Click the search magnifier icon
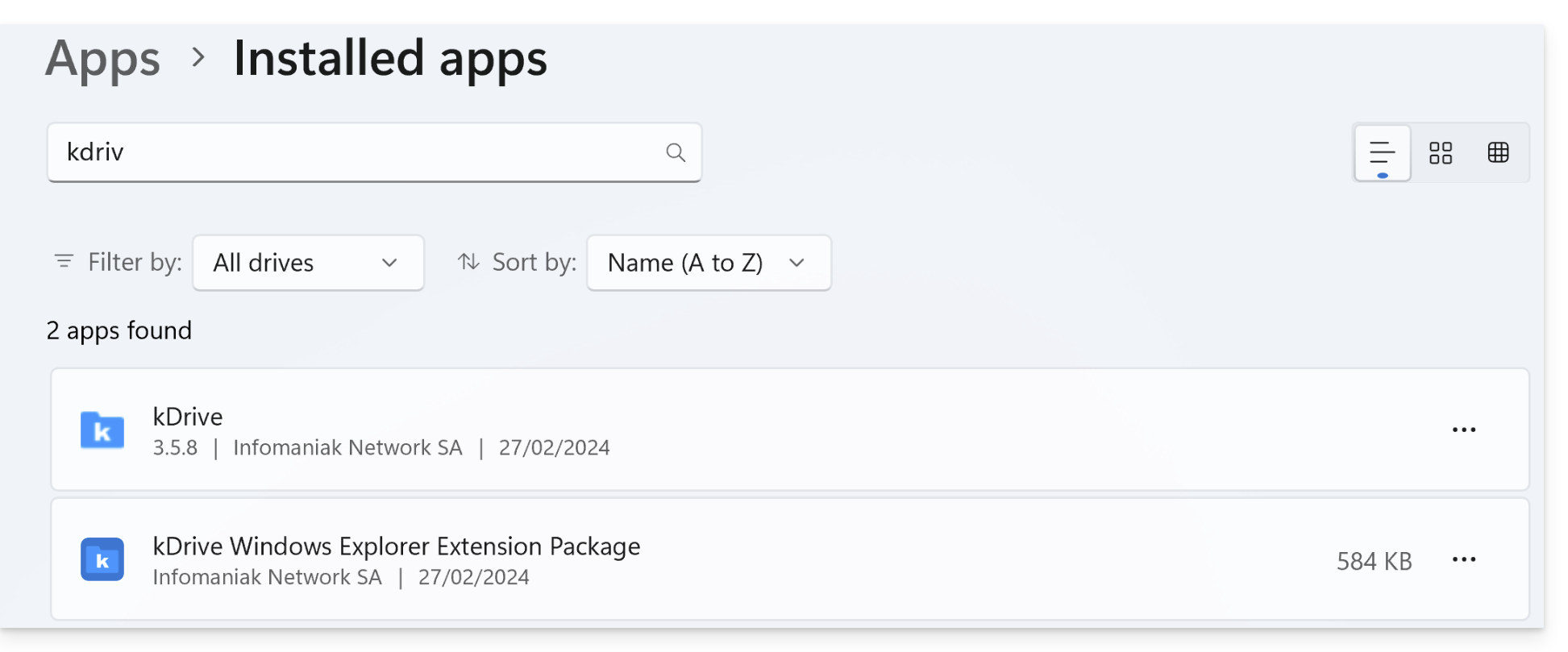The width and height of the screenshot is (1568, 652). click(676, 152)
